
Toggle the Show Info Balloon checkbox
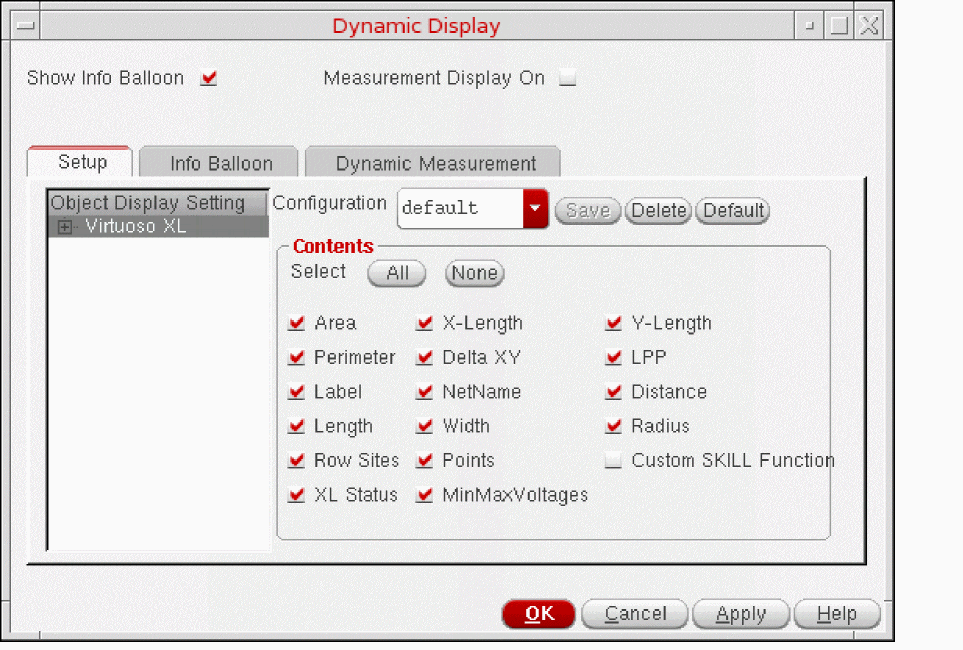click(208, 78)
